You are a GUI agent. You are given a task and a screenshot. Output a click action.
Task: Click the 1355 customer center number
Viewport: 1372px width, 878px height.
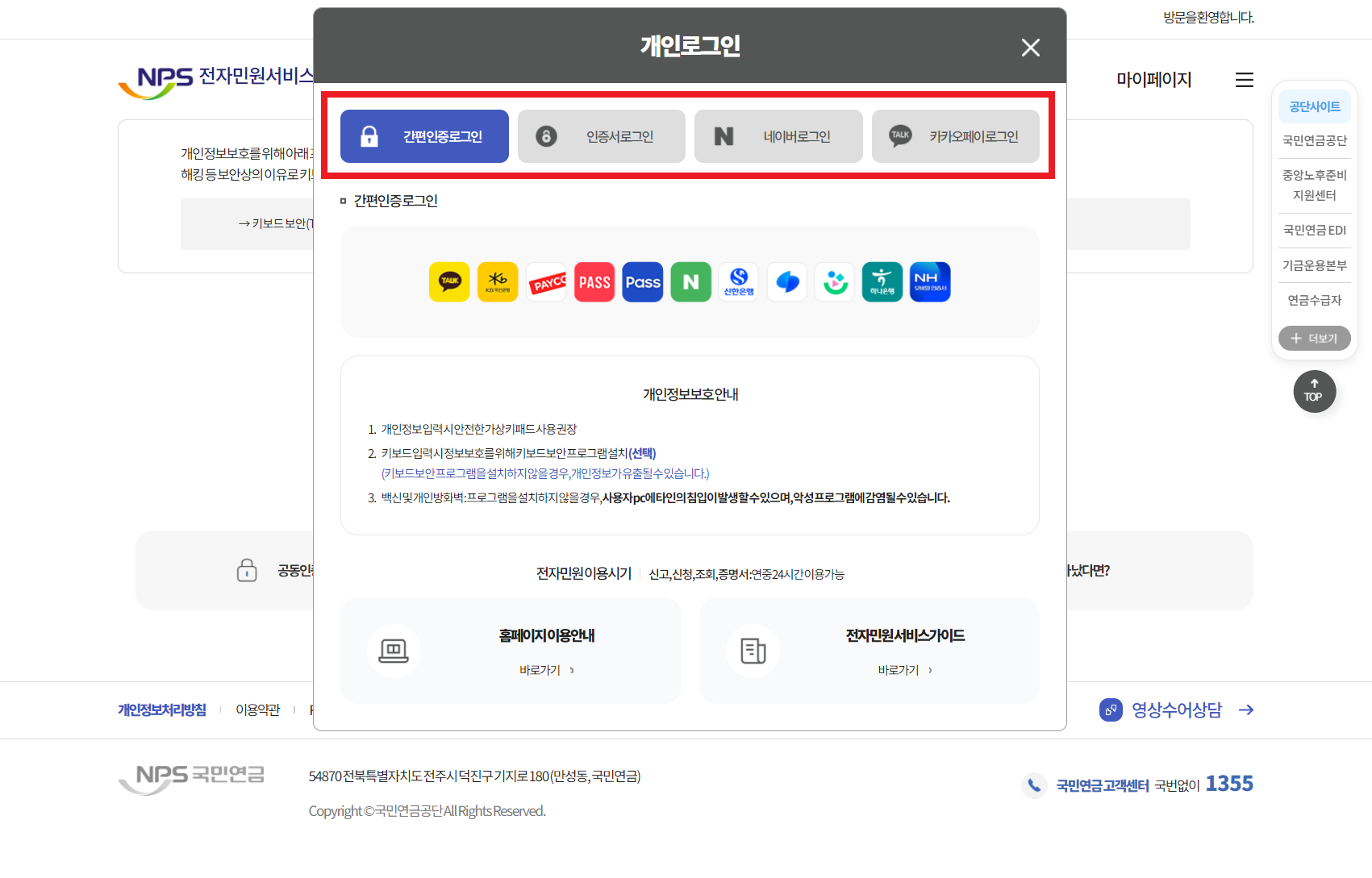coord(1229,784)
